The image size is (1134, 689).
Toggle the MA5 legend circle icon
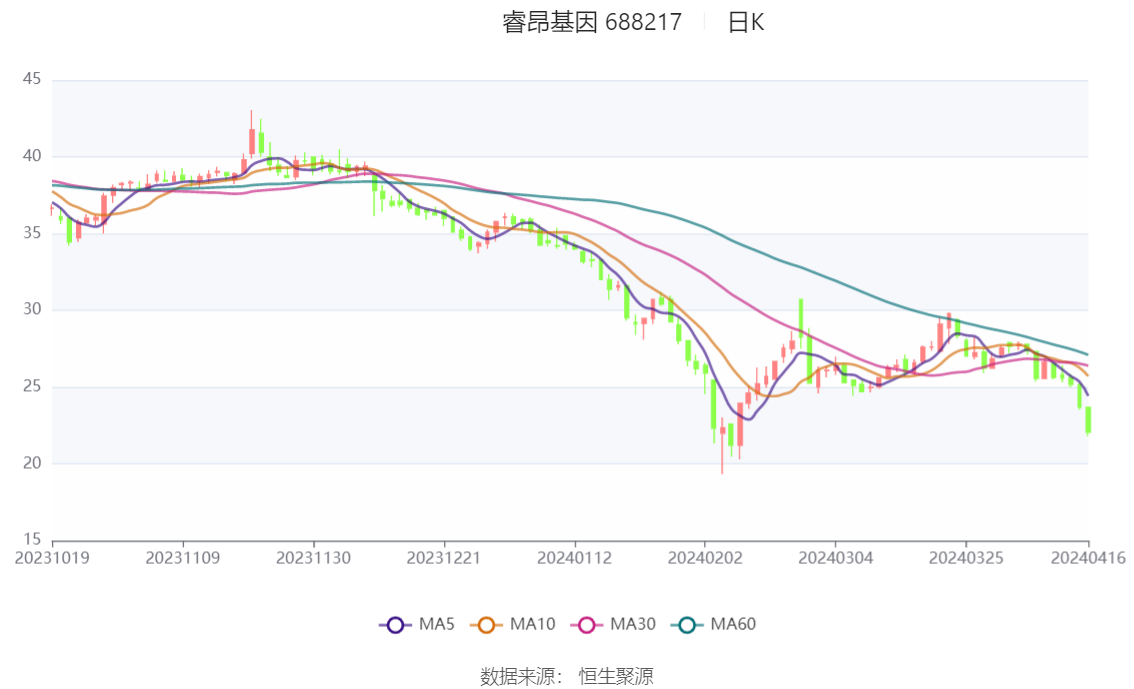pos(395,625)
